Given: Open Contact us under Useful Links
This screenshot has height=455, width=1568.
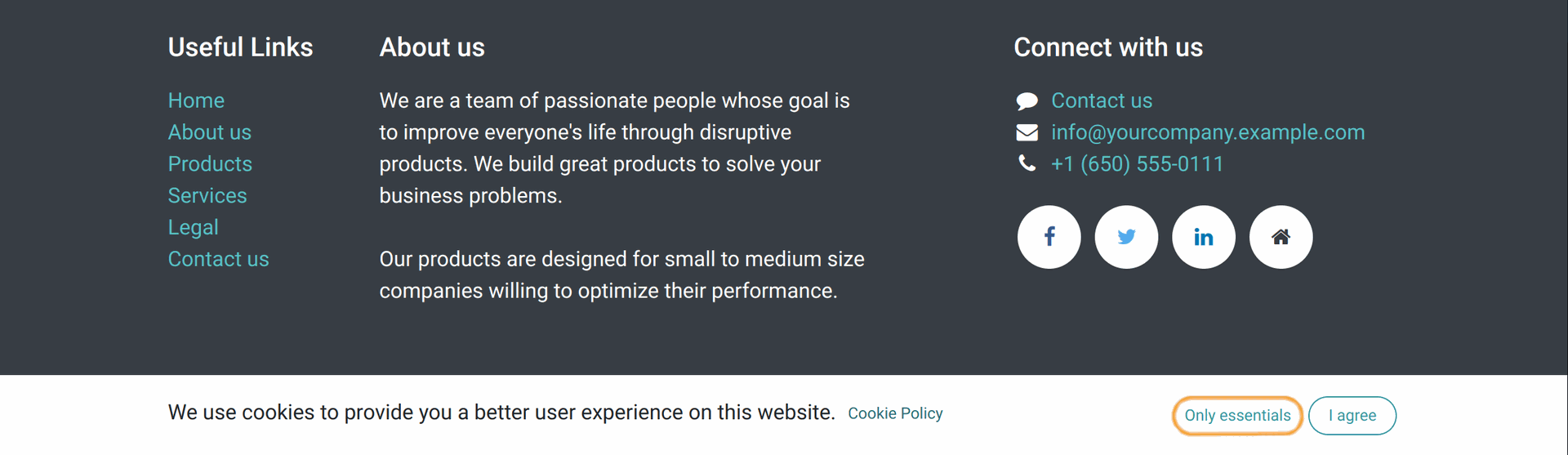Looking at the screenshot, I should [x=219, y=259].
